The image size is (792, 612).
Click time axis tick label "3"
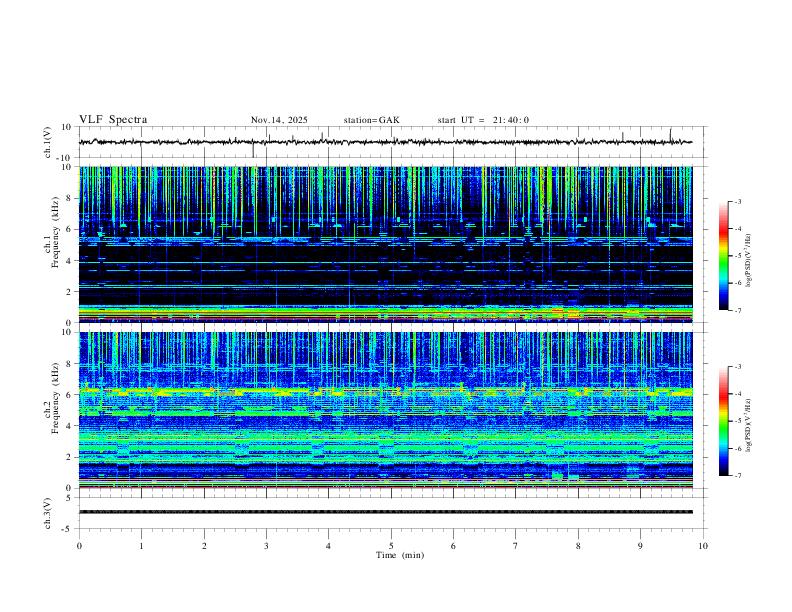point(266,546)
